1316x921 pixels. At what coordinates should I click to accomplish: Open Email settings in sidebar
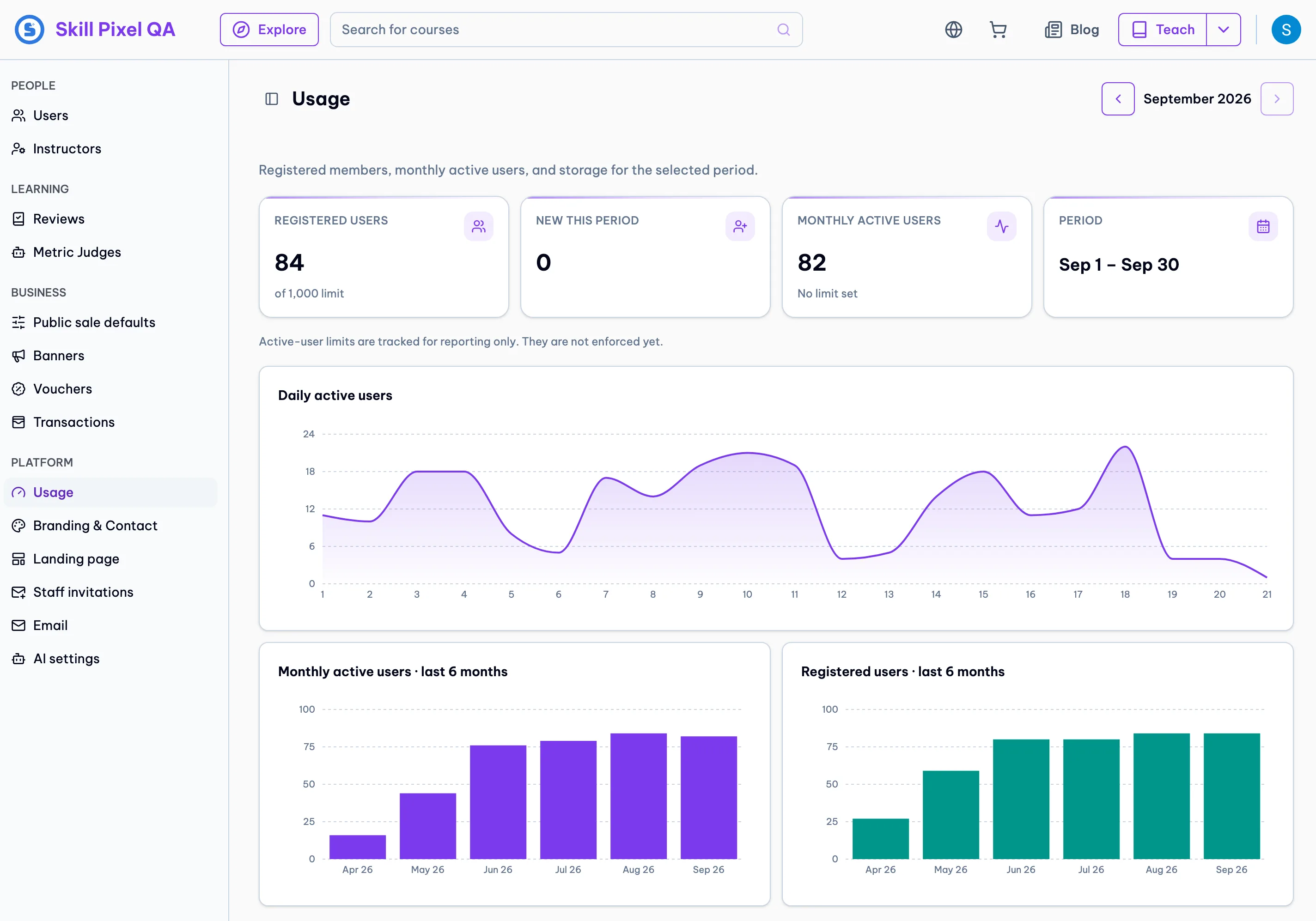(110, 625)
